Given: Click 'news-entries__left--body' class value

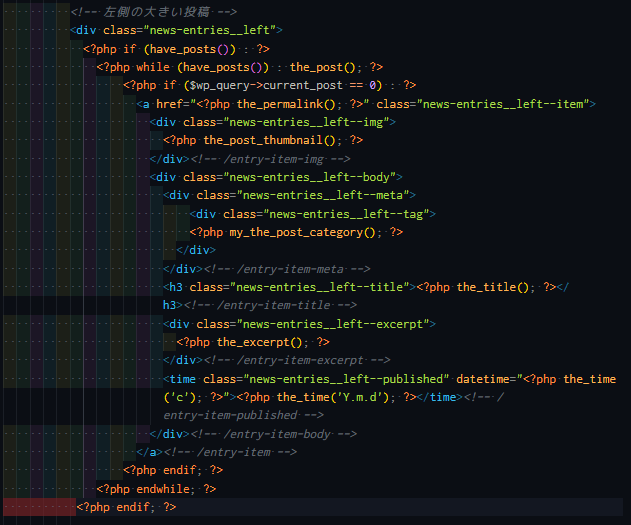Looking at the screenshot, I should tap(309, 177).
